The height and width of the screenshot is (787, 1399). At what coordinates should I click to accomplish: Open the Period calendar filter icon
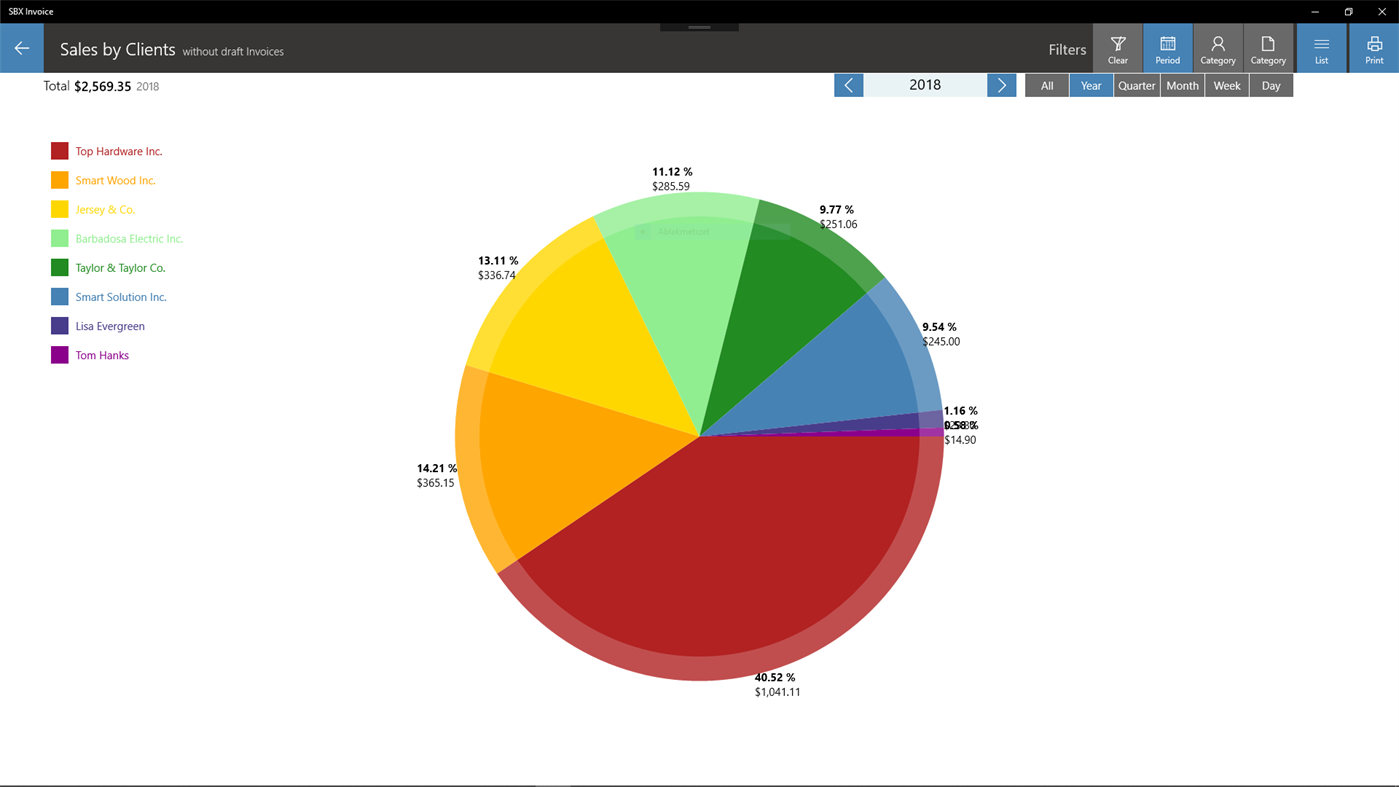point(1167,45)
